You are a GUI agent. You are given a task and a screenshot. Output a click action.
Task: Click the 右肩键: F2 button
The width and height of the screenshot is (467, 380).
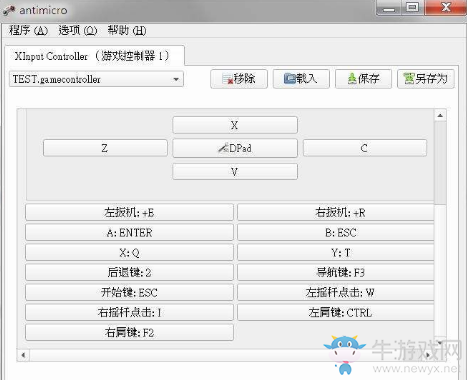[x=129, y=332]
